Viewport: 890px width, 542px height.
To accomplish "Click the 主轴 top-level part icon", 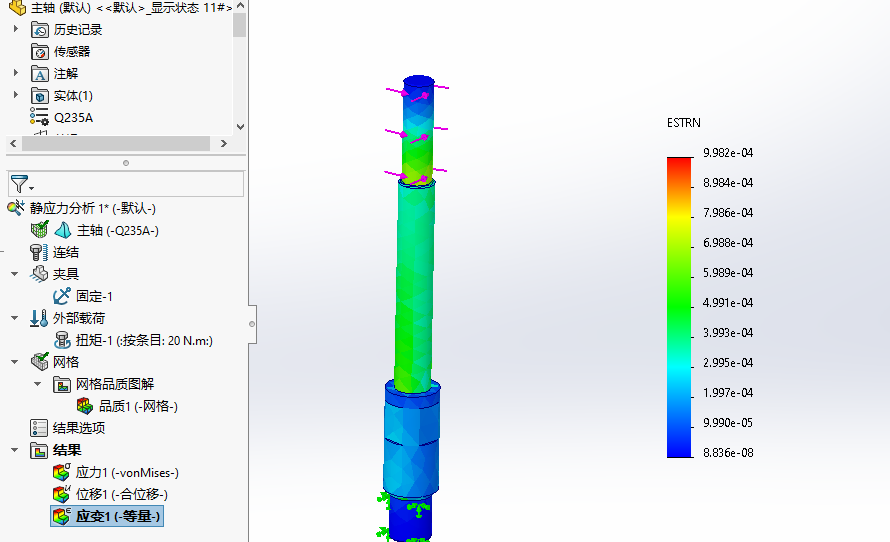I will pyautogui.click(x=18, y=7).
